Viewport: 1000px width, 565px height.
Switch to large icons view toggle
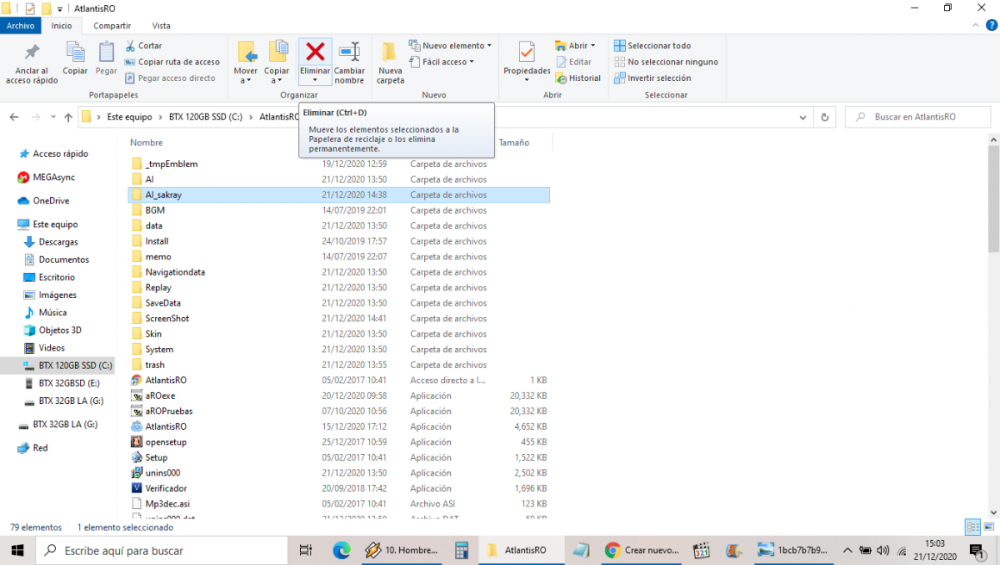click(988, 527)
